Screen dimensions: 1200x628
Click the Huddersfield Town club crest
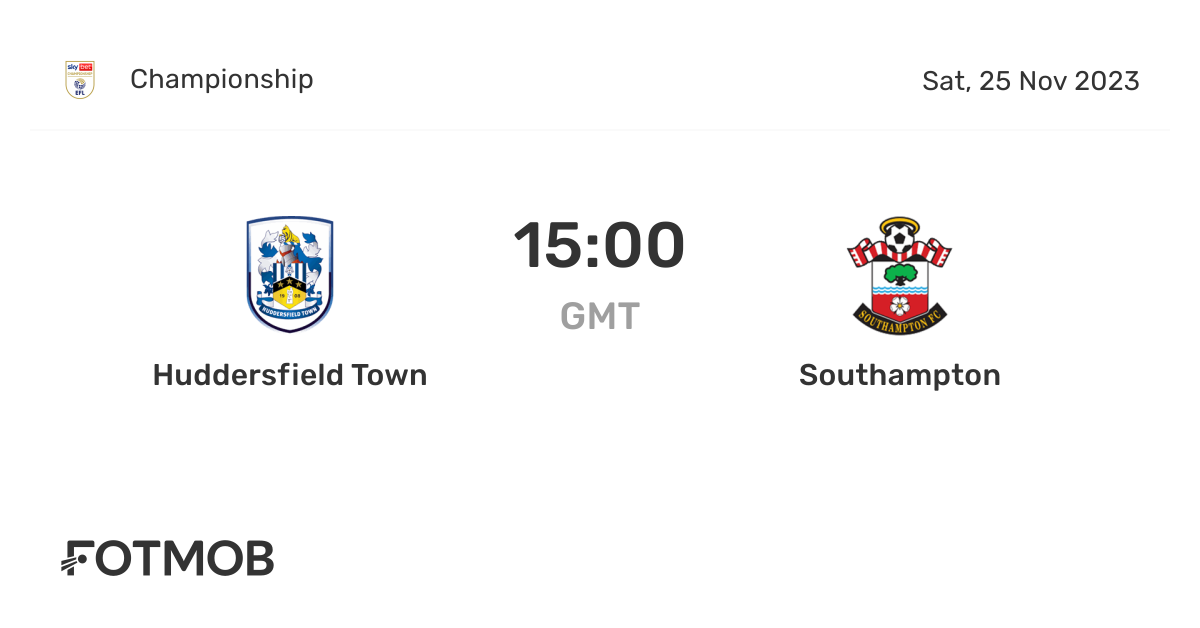(290, 275)
